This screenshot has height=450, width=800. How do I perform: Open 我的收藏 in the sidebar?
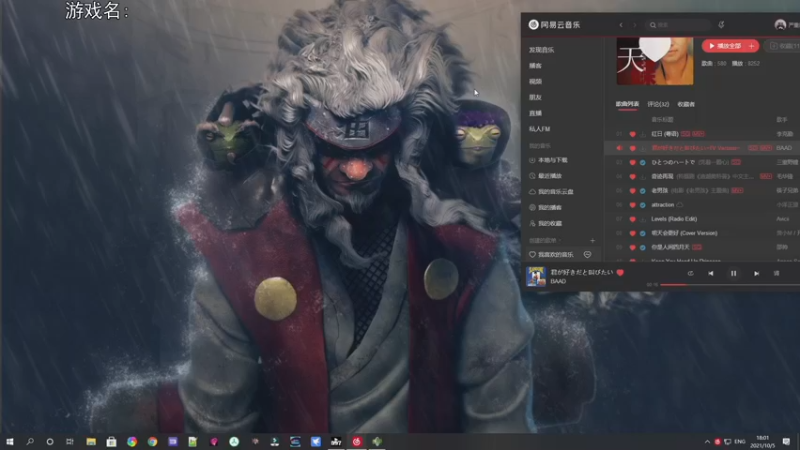click(x=545, y=223)
